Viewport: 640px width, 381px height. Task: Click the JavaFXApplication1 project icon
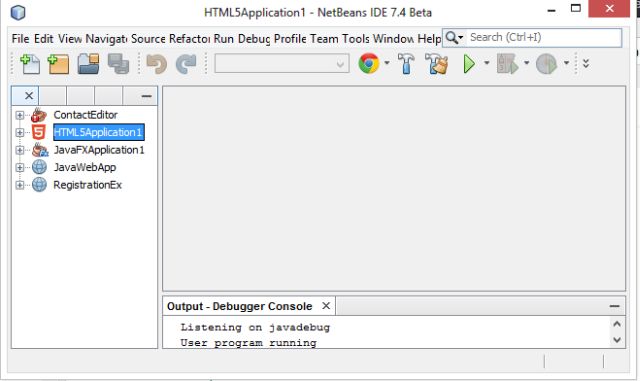[x=40, y=150]
